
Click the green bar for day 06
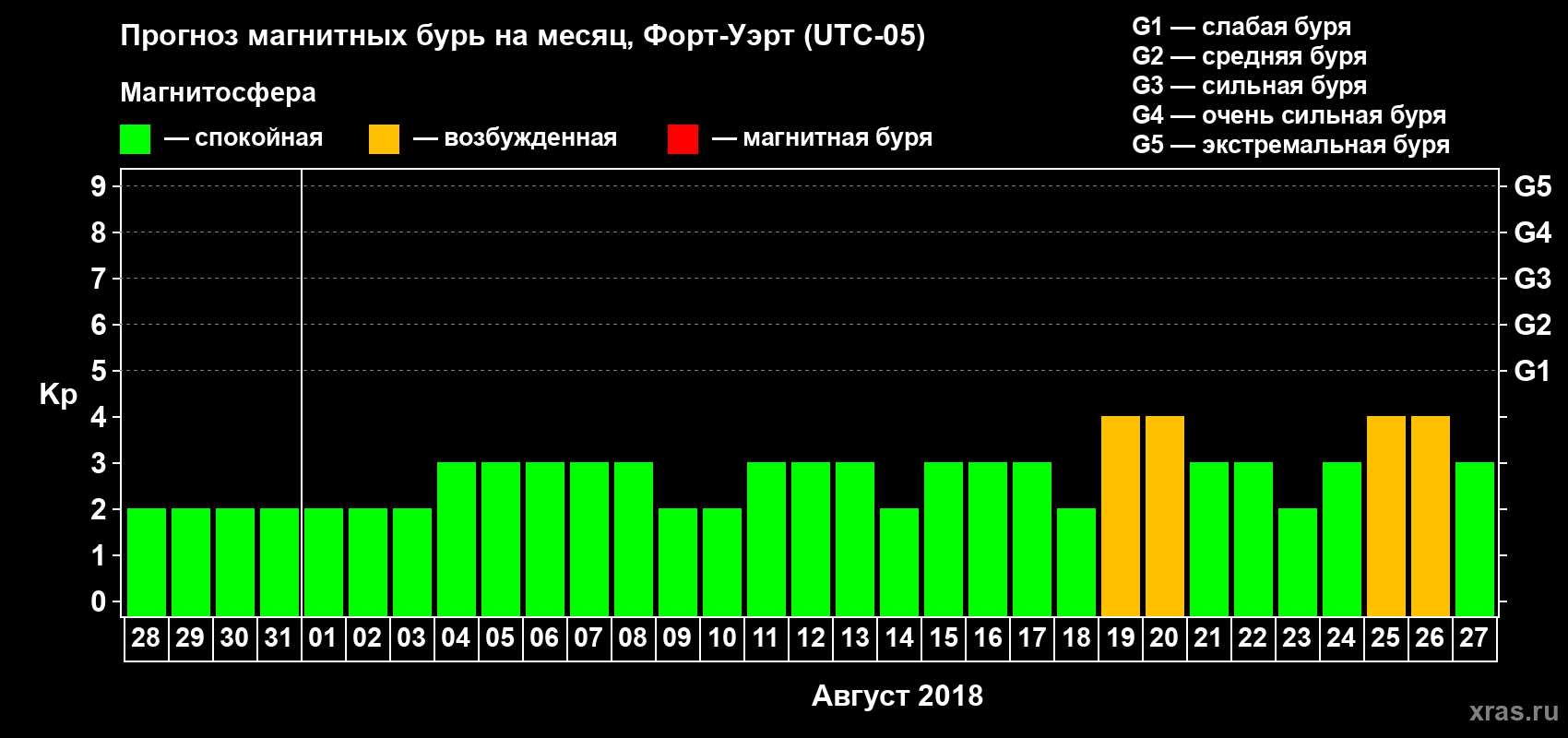tap(545, 539)
